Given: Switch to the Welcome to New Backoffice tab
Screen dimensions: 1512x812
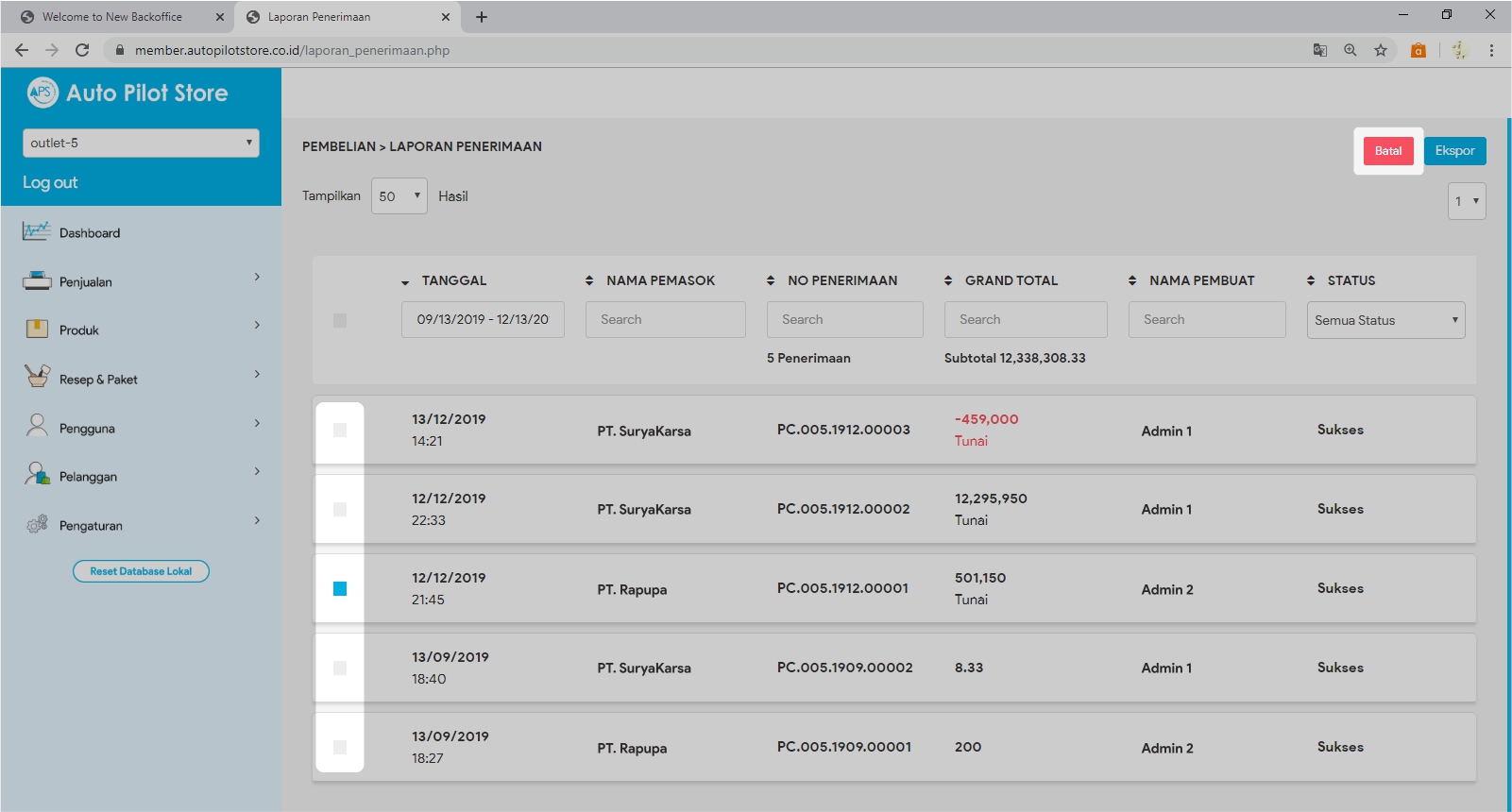Looking at the screenshot, I should [x=113, y=17].
